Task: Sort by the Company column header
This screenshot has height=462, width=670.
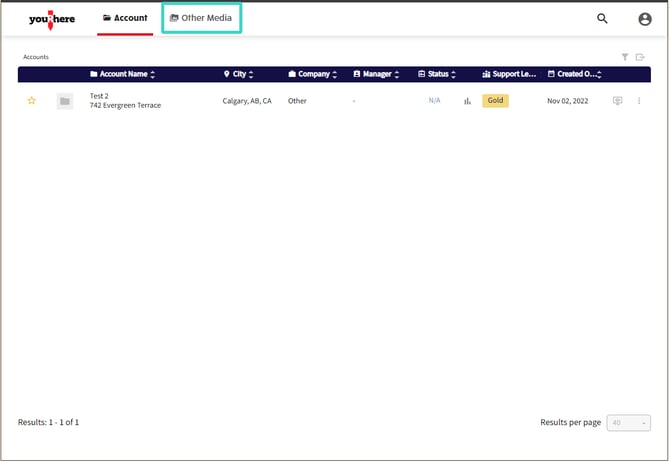Action: (315, 74)
